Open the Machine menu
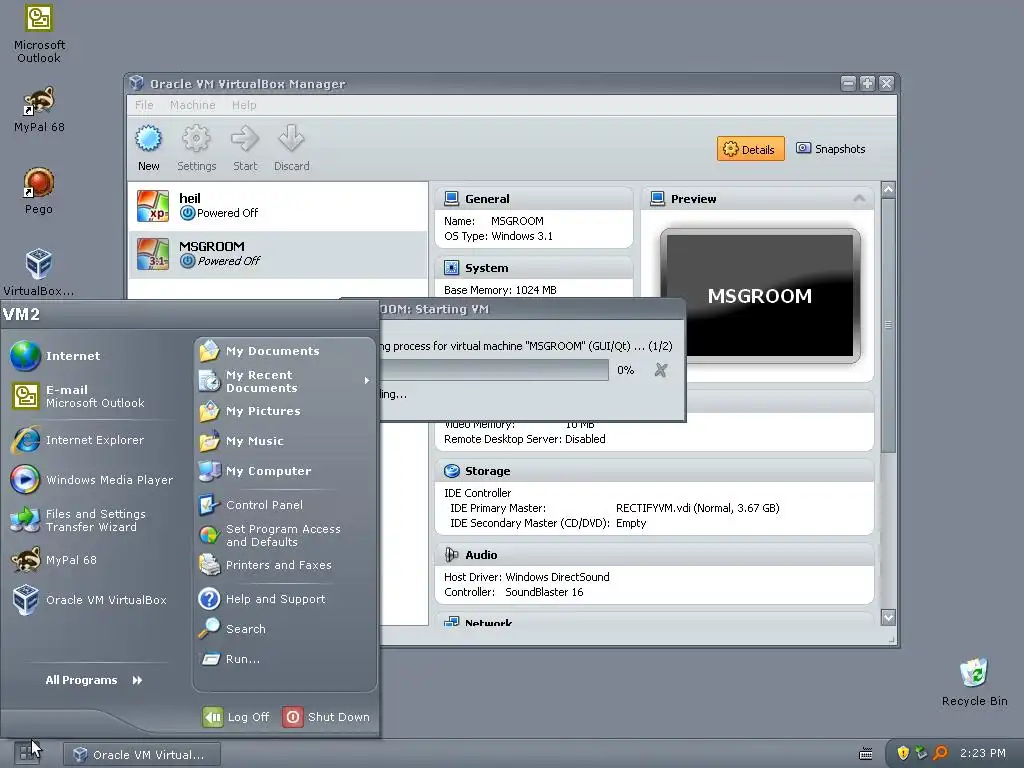Image resolution: width=1024 pixels, height=768 pixels. (x=193, y=105)
